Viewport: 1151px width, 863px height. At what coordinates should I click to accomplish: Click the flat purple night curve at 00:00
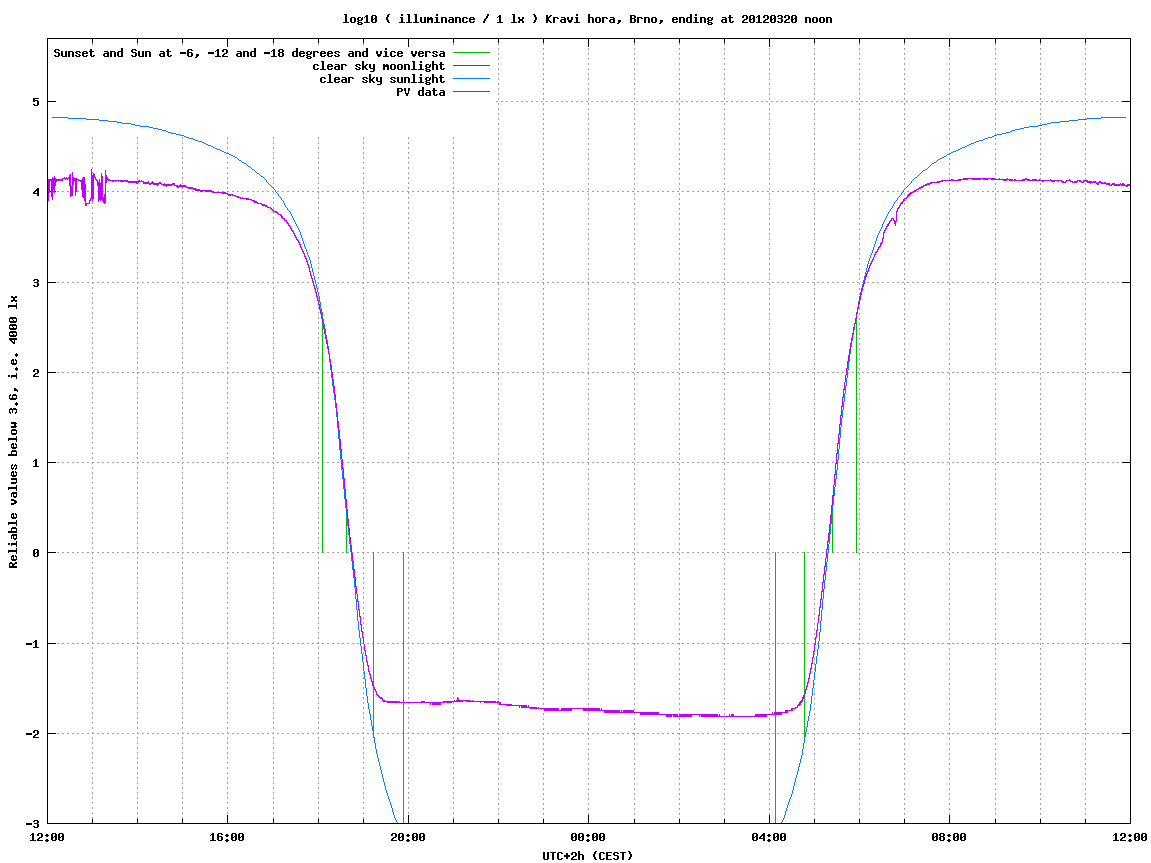[x=589, y=709]
